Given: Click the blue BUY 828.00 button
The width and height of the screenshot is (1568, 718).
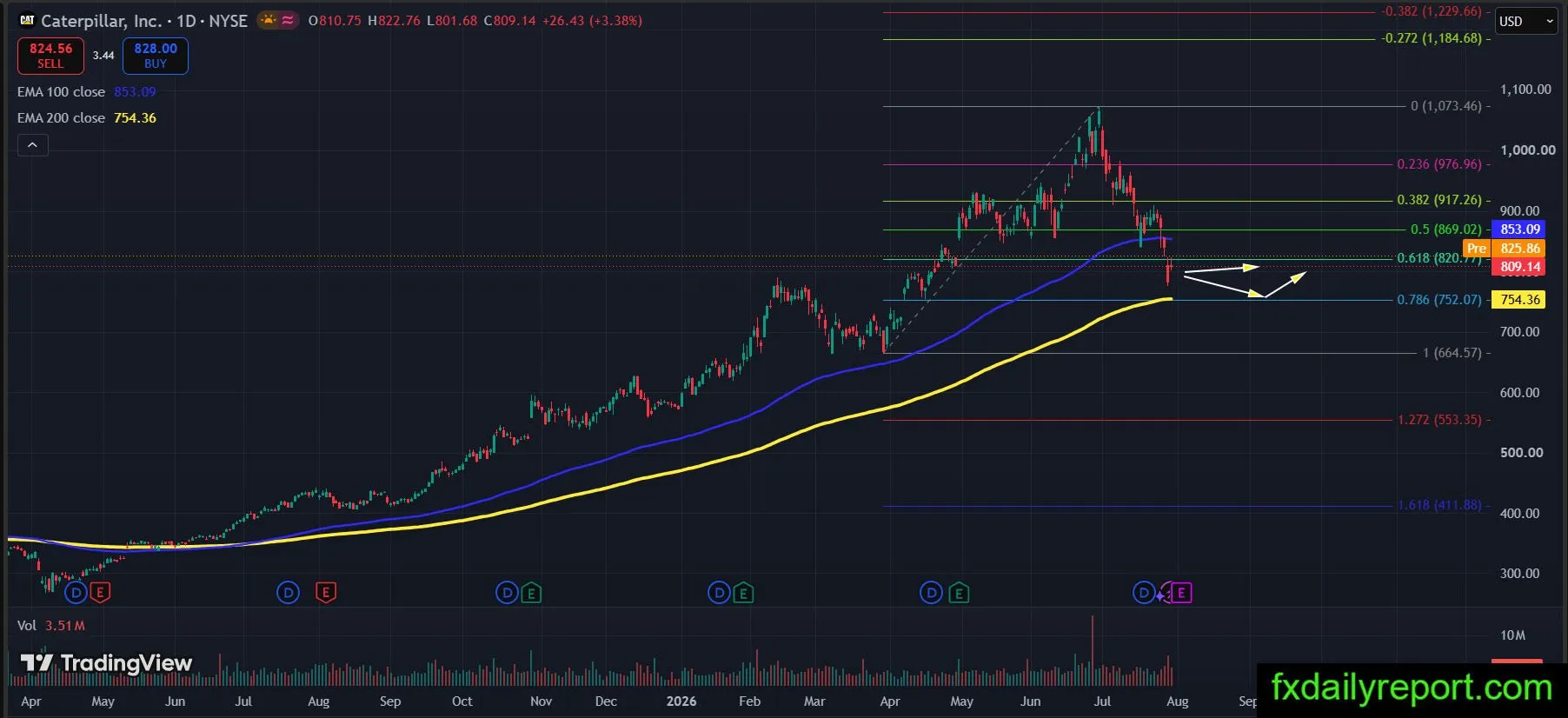Looking at the screenshot, I should 156,56.
